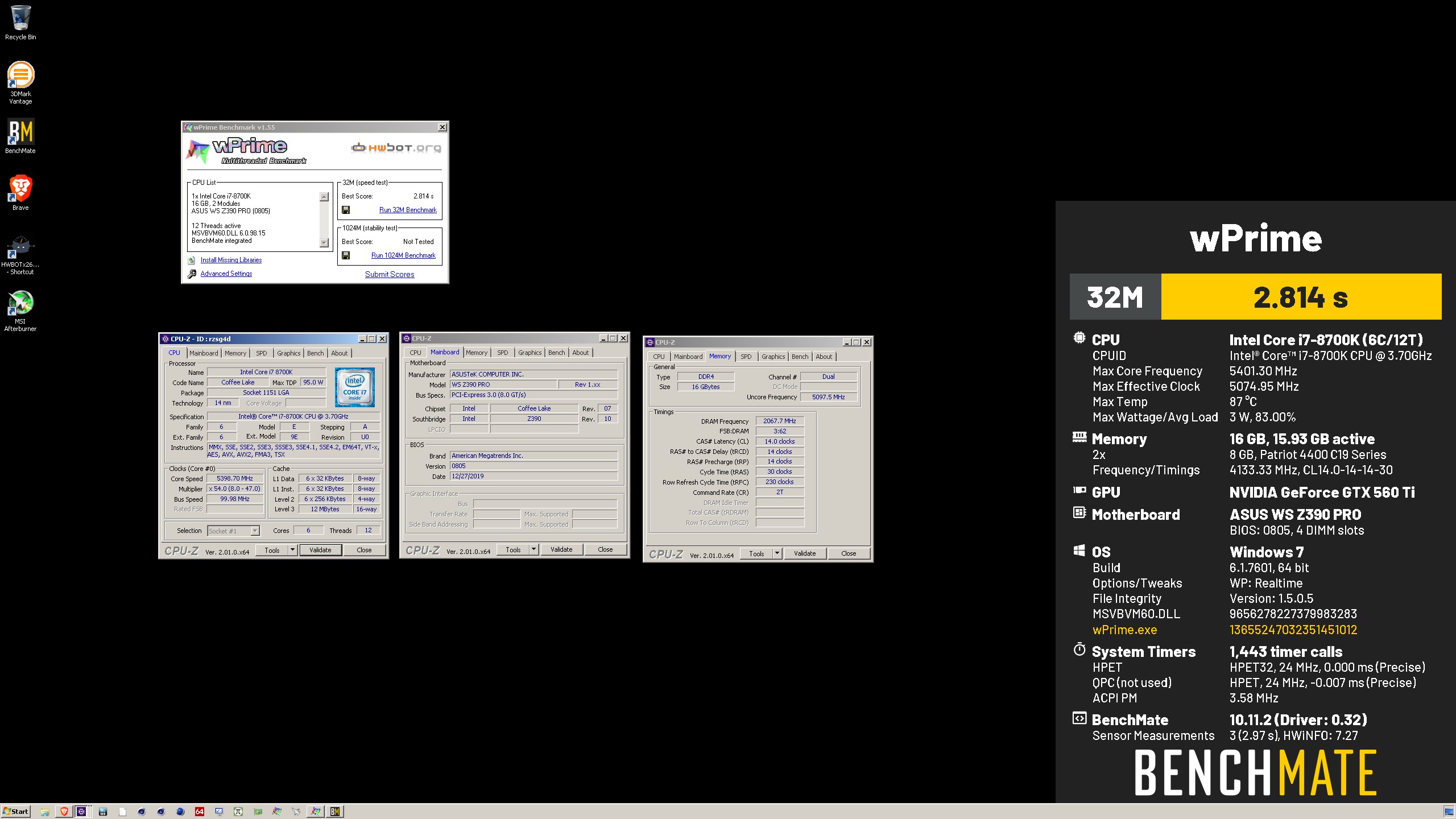The height and width of the screenshot is (819, 1456).
Task: Click Show Desktop at the taskbar's right end
Action: [x=1449, y=812]
